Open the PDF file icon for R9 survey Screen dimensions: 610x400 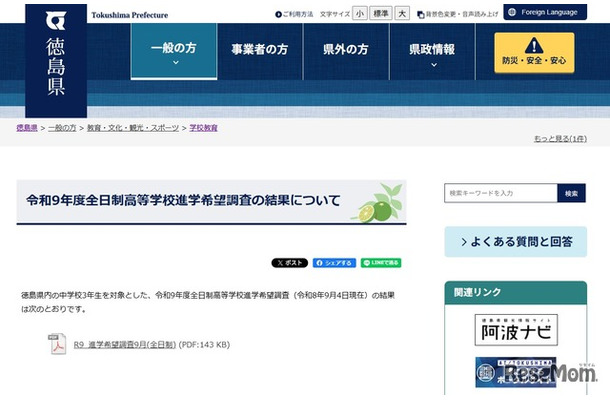coord(57,344)
